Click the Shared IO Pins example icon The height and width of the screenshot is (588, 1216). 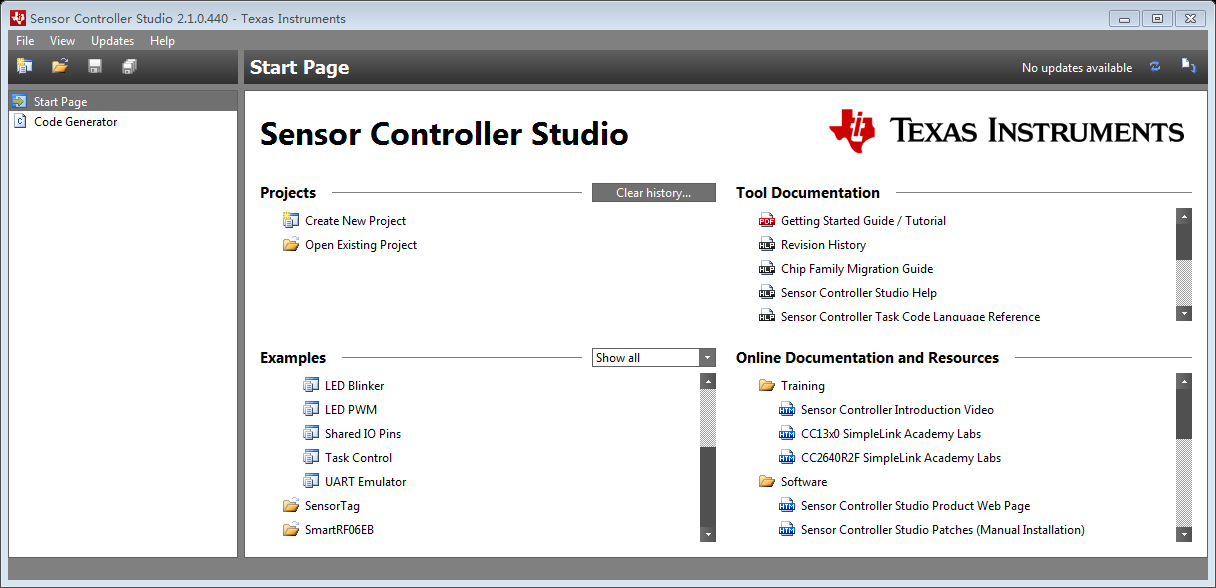tap(311, 433)
